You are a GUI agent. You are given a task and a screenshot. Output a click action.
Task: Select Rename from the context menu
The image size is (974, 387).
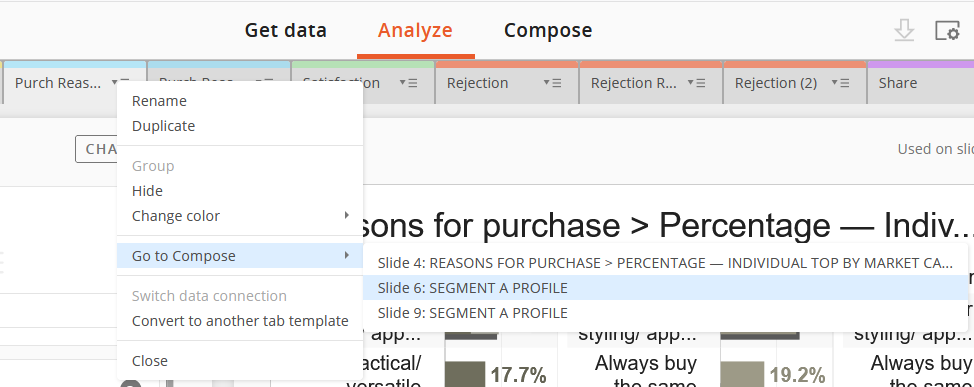pyautogui.click(x=159, y=101)
